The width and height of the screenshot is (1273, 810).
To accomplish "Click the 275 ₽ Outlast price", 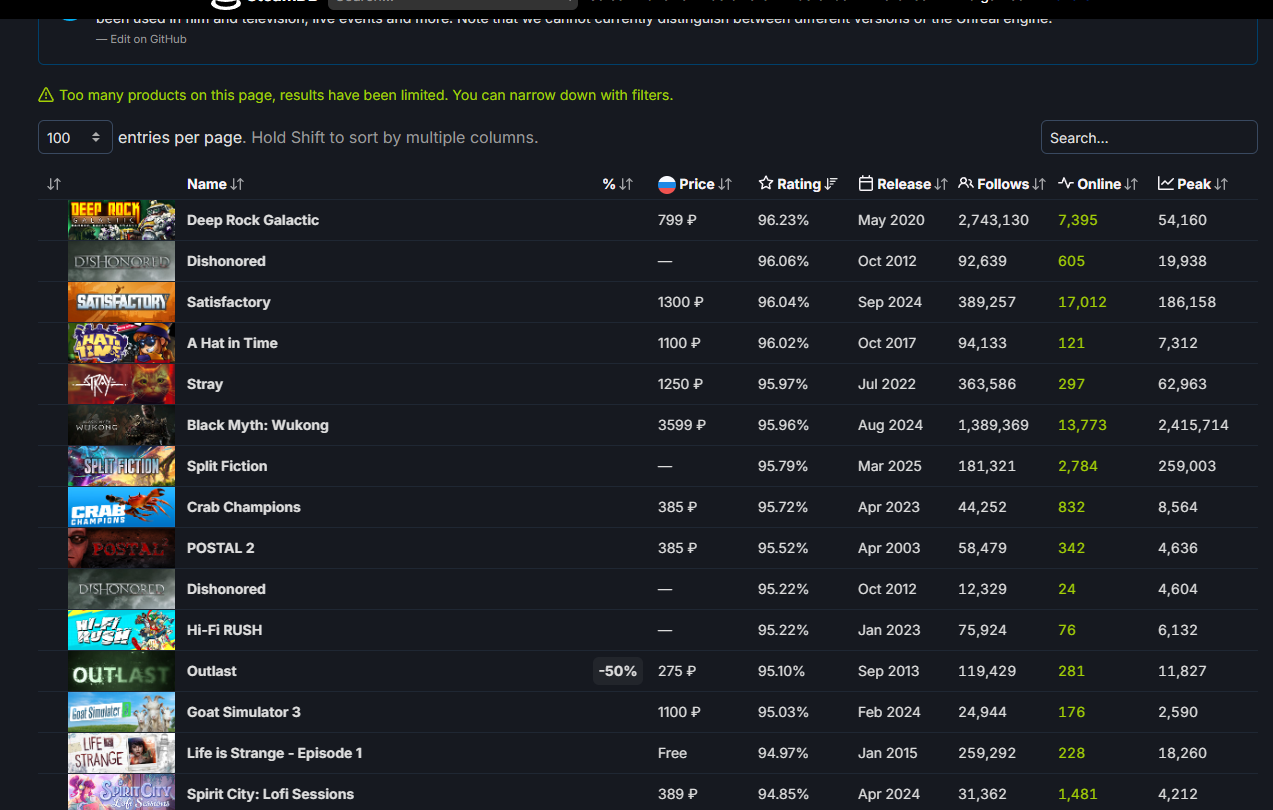I will [677, 671].
